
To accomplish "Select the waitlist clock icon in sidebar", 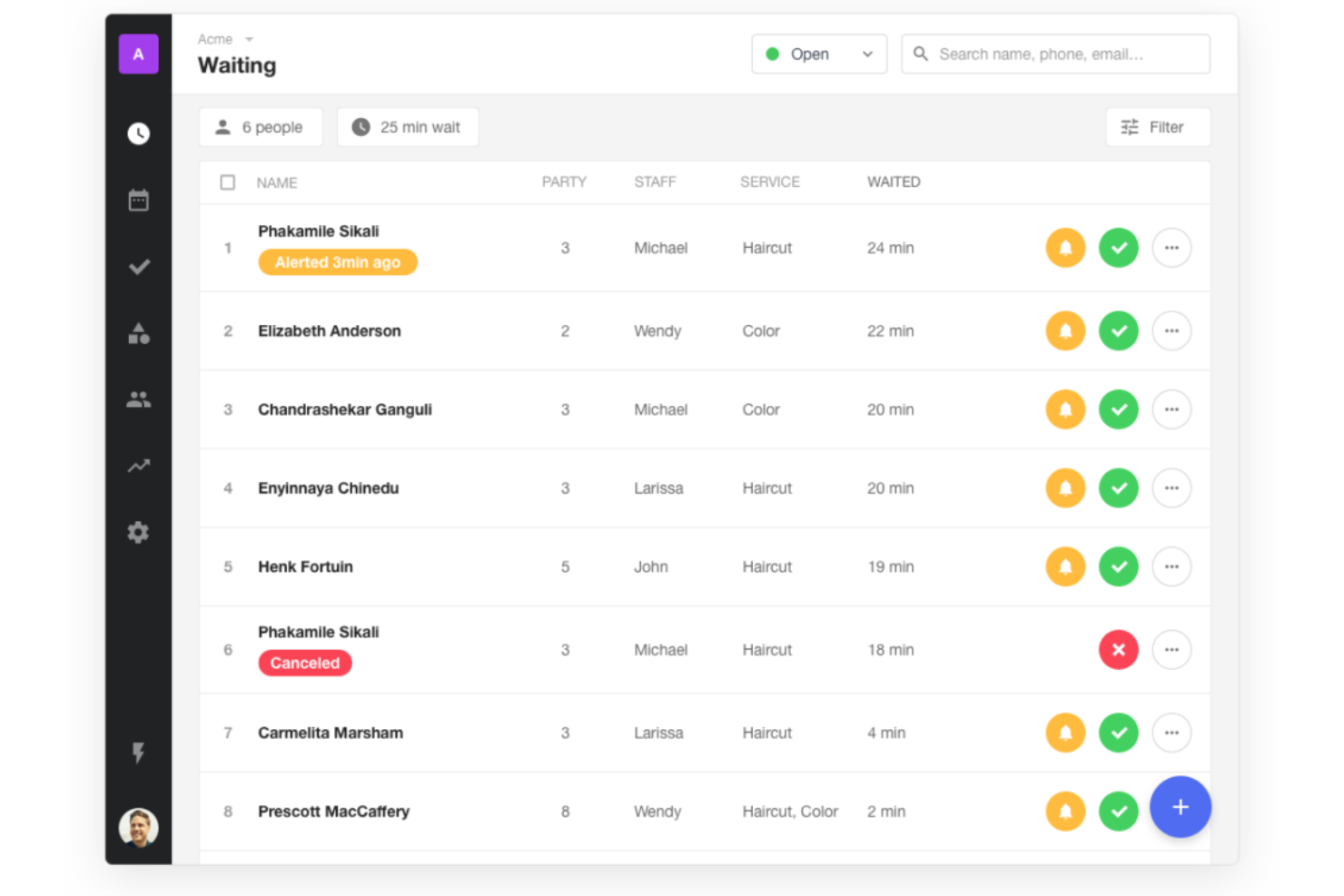I will (x=138, y=133).
